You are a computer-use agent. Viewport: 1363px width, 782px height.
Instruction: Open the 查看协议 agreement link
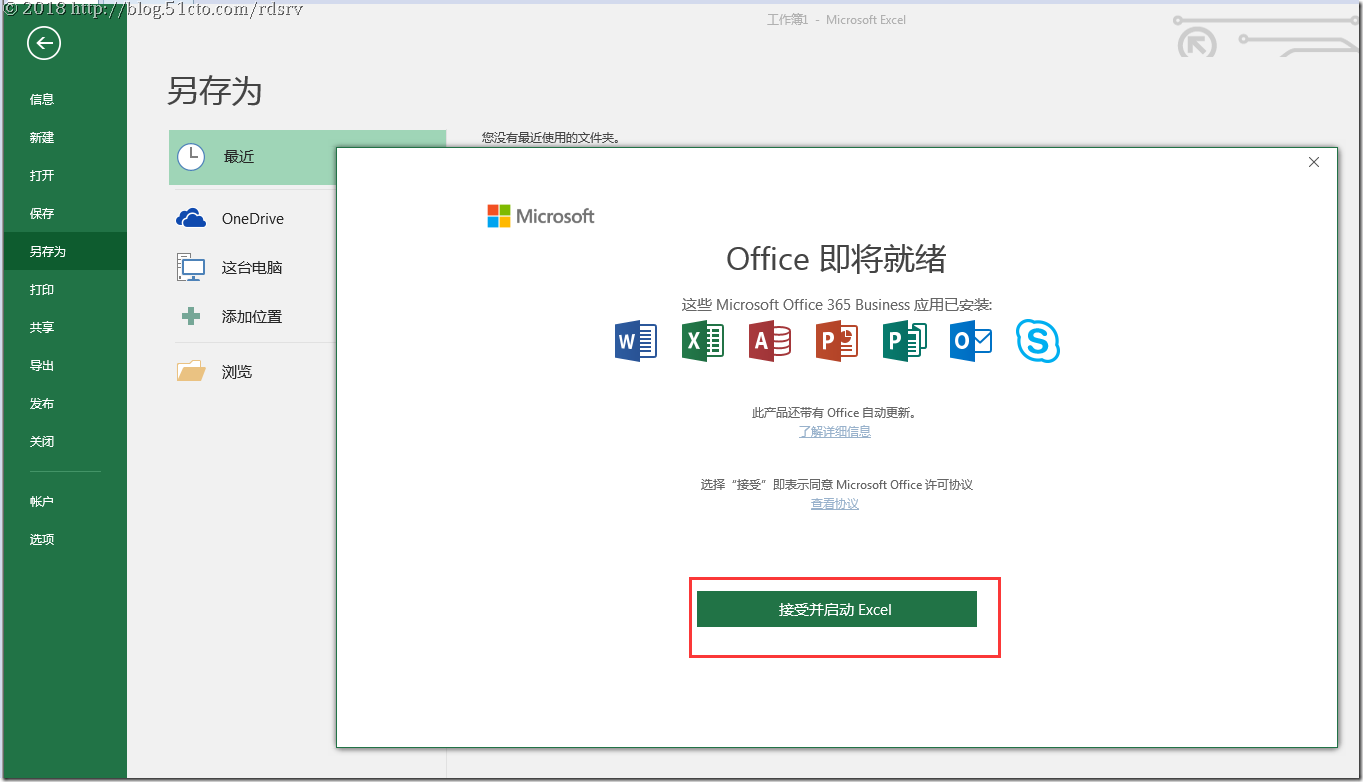(834, 504)
